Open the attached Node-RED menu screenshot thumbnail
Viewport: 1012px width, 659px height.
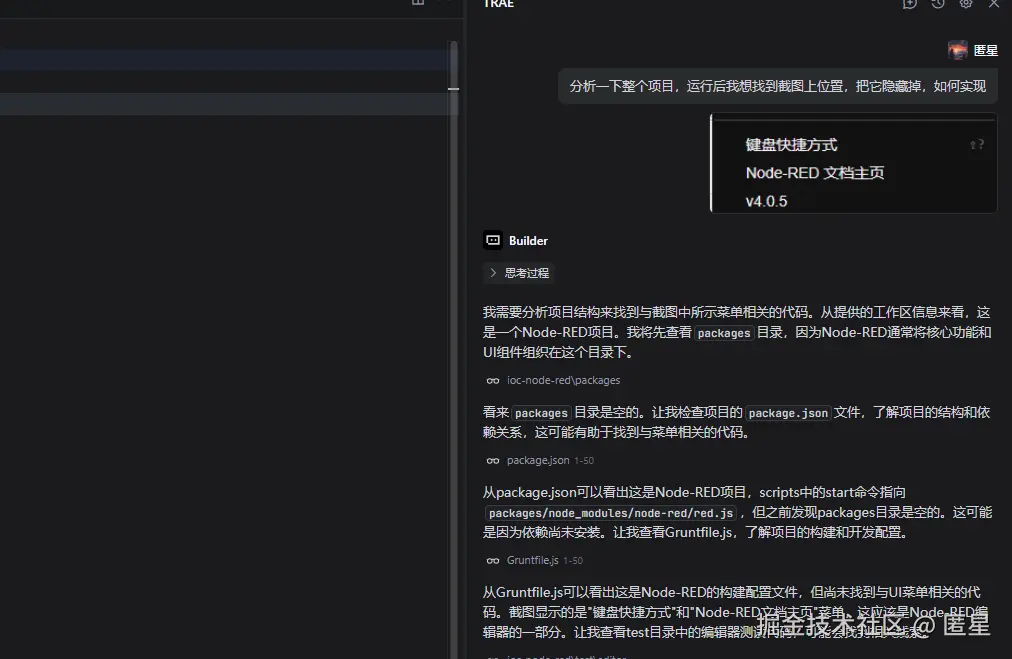(x=853, y=163)
